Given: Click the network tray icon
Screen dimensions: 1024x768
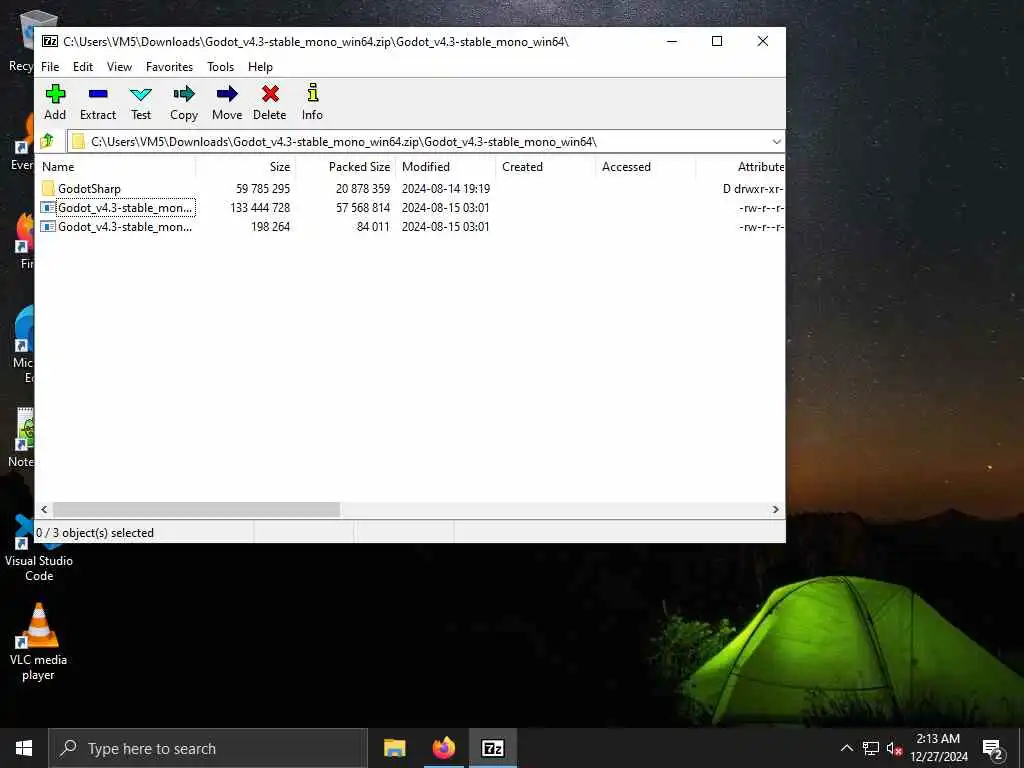Looking at the screenshot, I should point(871,748).
